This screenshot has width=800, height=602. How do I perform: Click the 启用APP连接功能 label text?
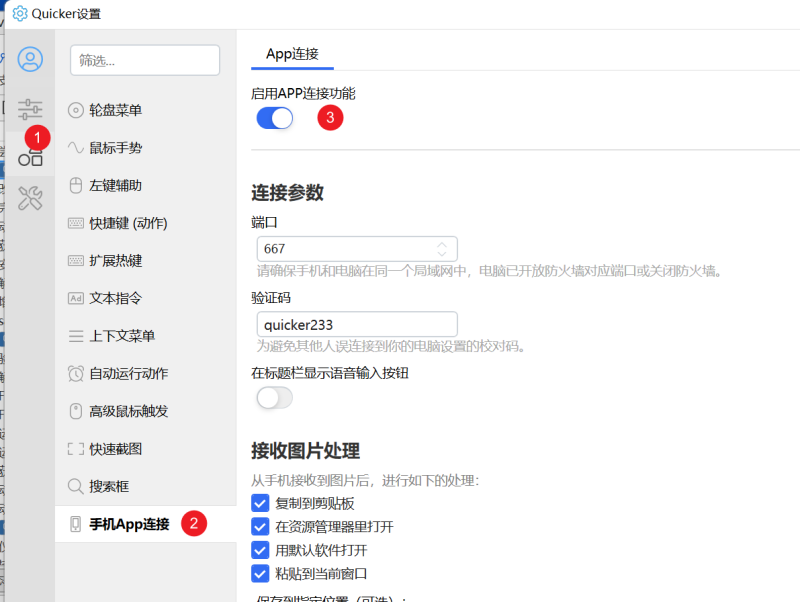coord(303,93)
